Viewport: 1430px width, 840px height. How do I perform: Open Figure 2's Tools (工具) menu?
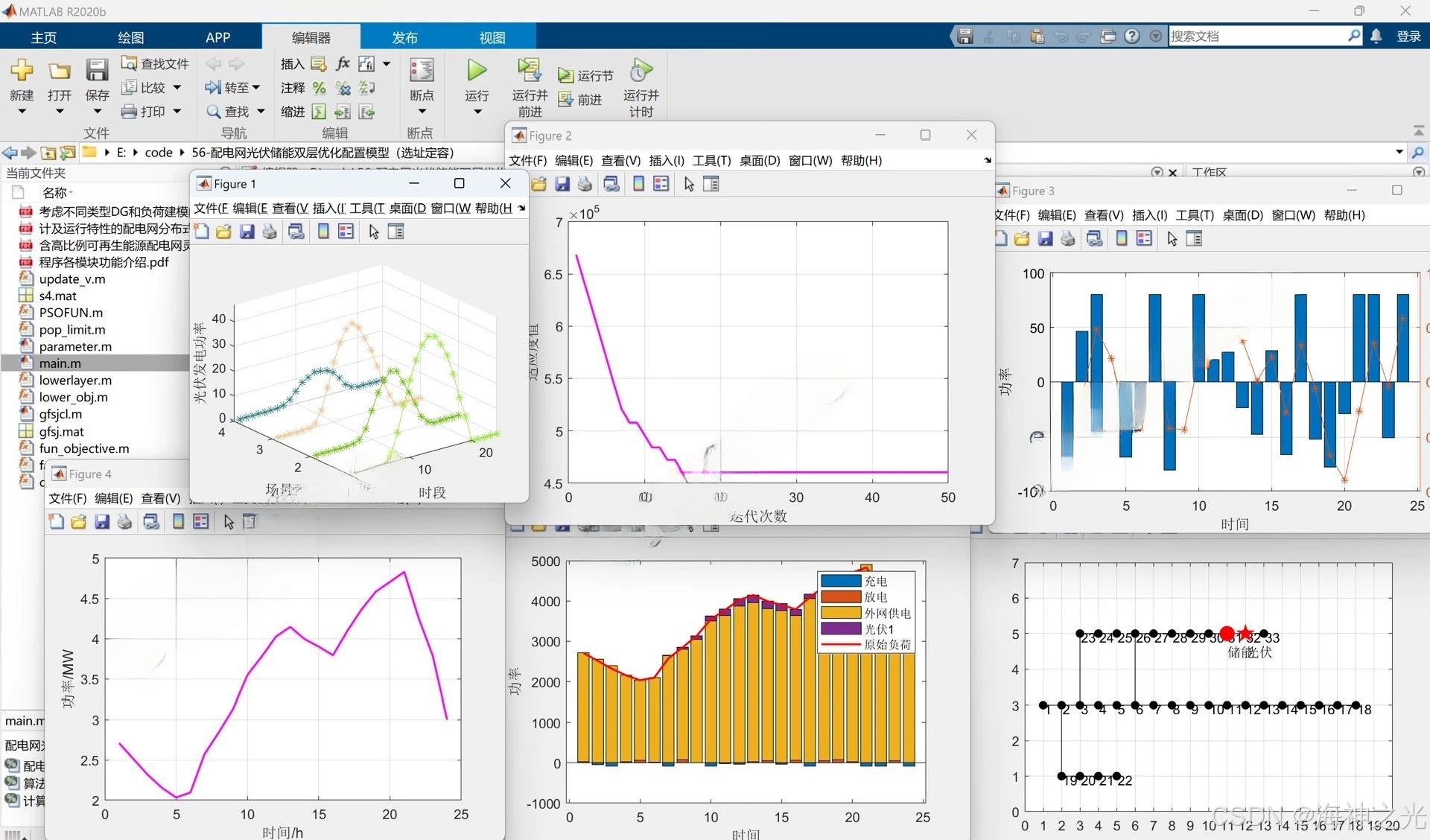711,160
